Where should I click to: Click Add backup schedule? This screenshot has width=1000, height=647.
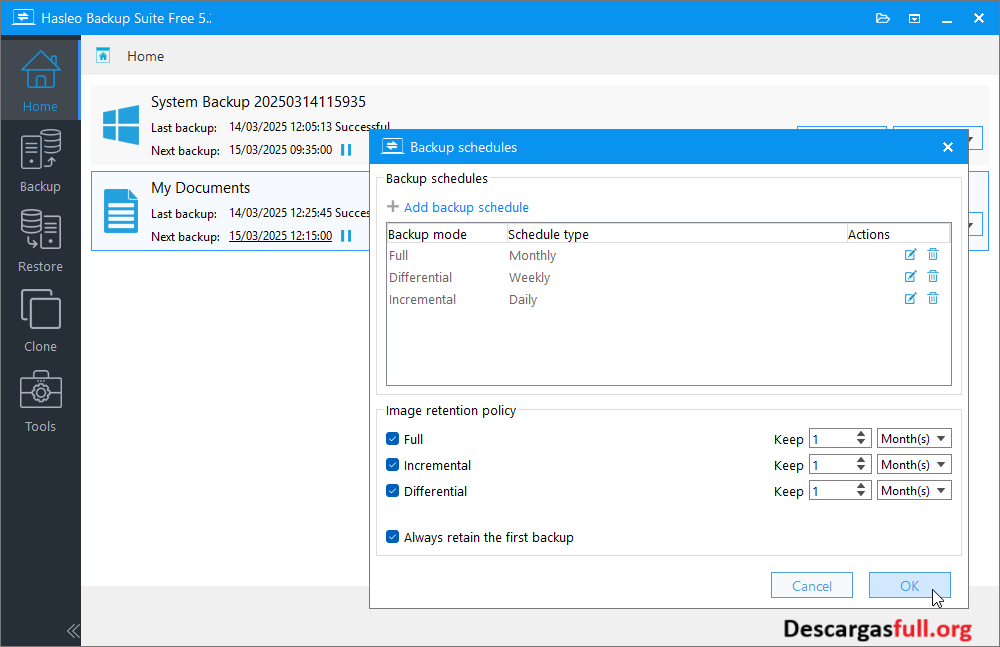tap(458, 207)
